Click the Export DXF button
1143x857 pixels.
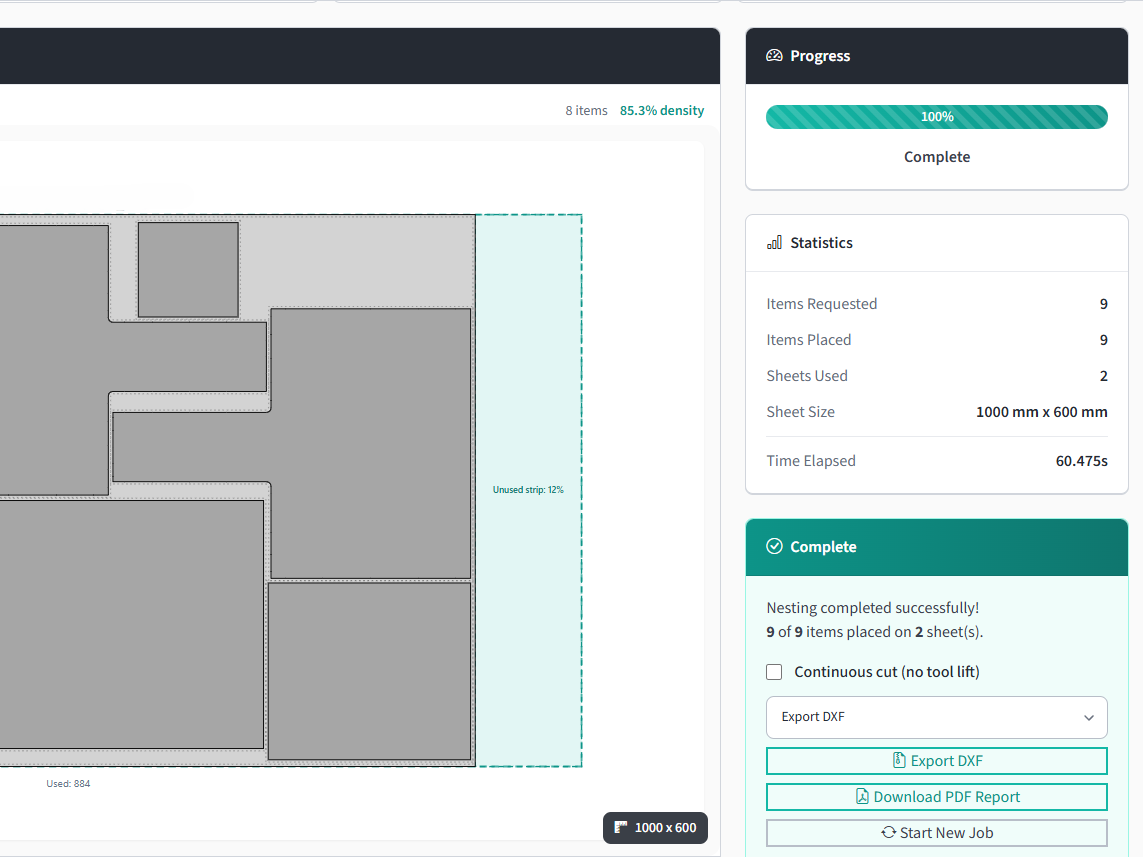[x=936, y=760]
